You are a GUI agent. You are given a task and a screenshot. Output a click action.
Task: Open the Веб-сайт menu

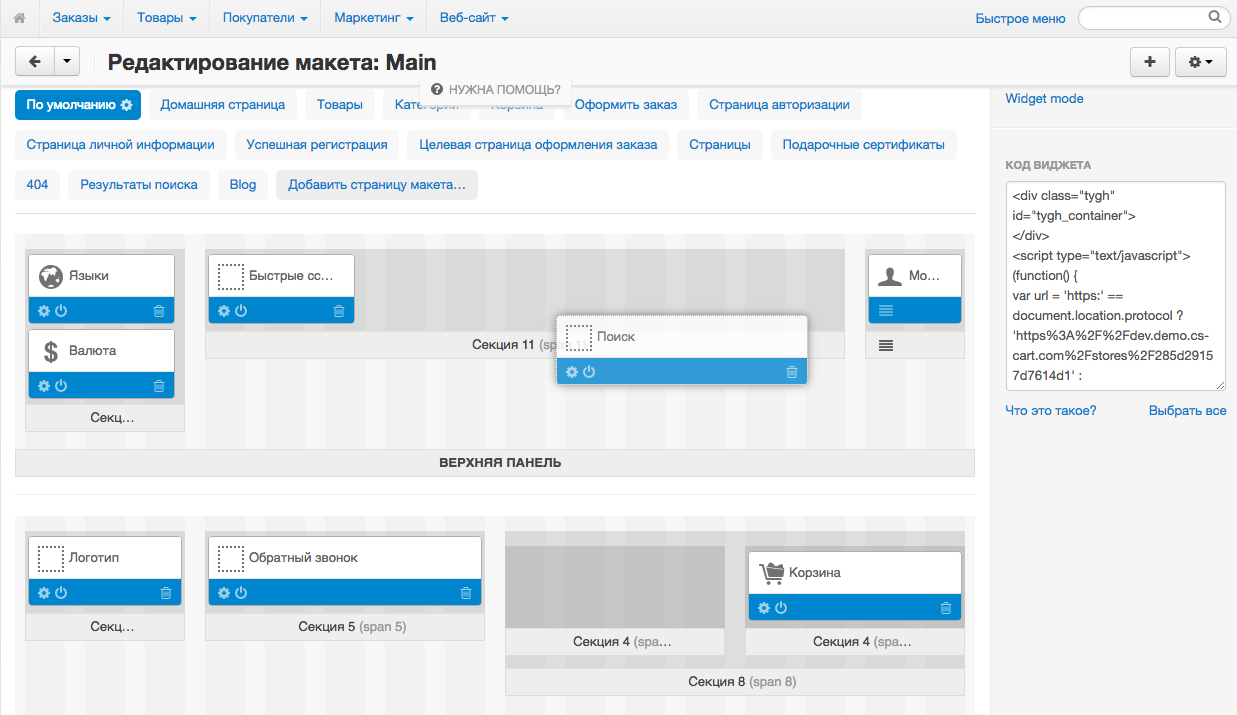coord(474,18)
